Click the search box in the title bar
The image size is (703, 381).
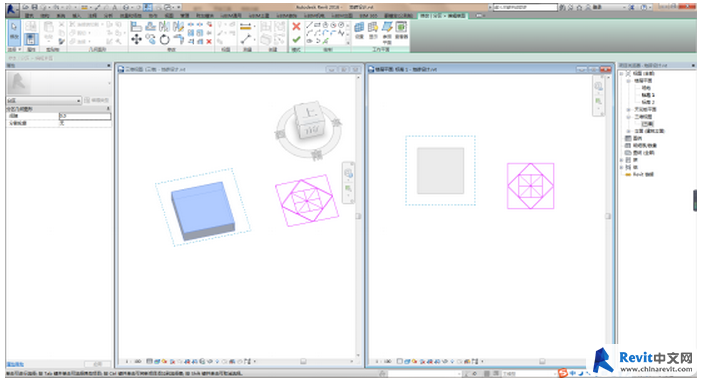[525, 7]
